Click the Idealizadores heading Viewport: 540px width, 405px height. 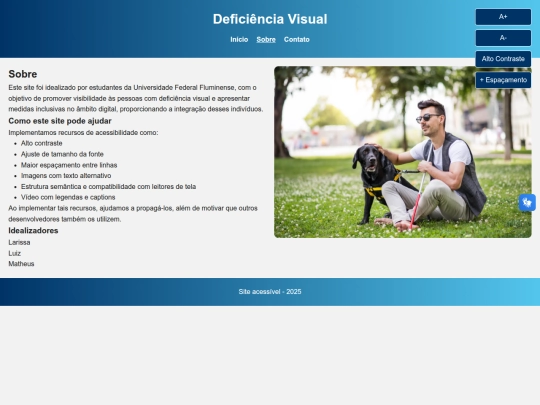pyautogui.click(x=33, y=230)
